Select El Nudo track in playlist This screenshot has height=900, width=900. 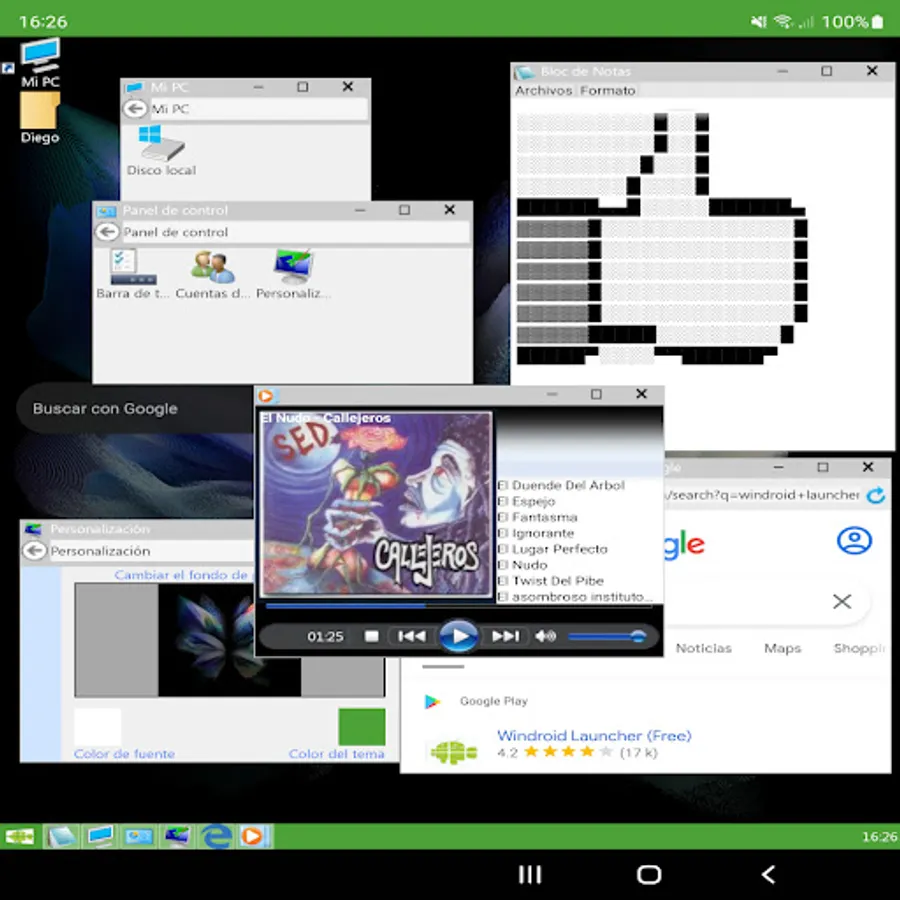click(522, 565)
